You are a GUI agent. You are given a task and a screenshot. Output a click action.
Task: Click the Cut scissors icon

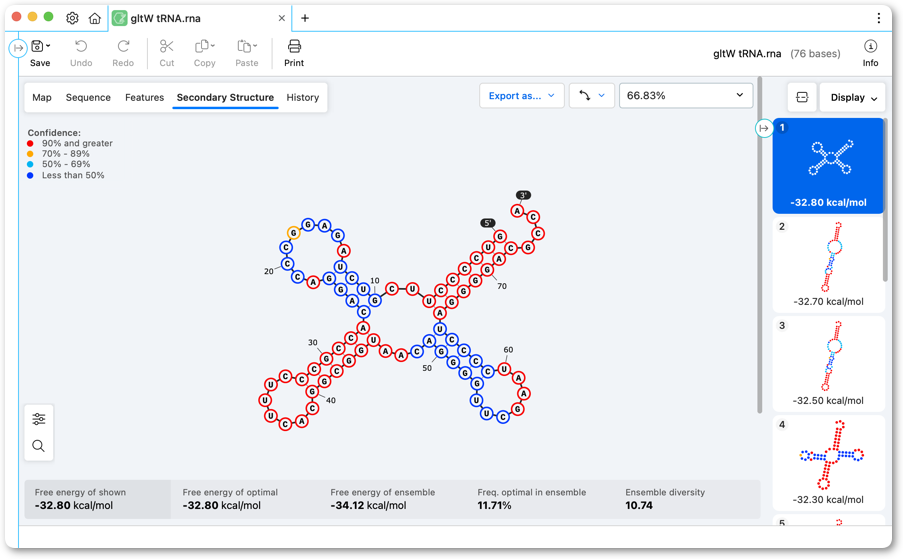pyautogui.click(x=166, y=46)
